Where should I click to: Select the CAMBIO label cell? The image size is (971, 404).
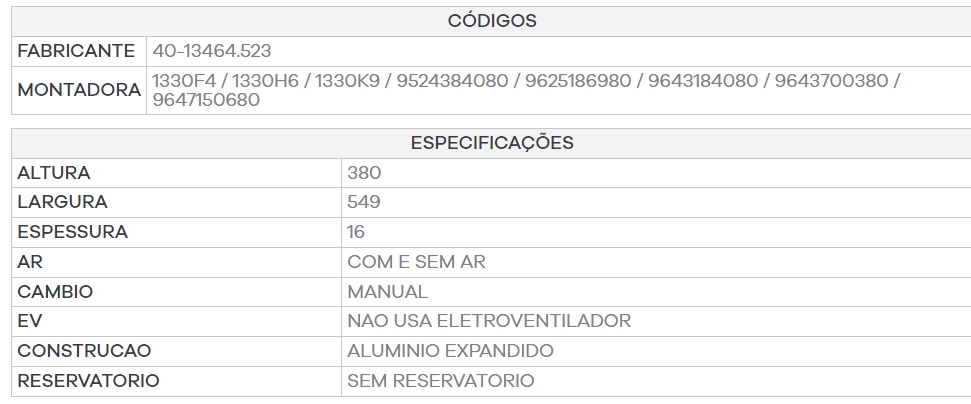click(176, 292)
